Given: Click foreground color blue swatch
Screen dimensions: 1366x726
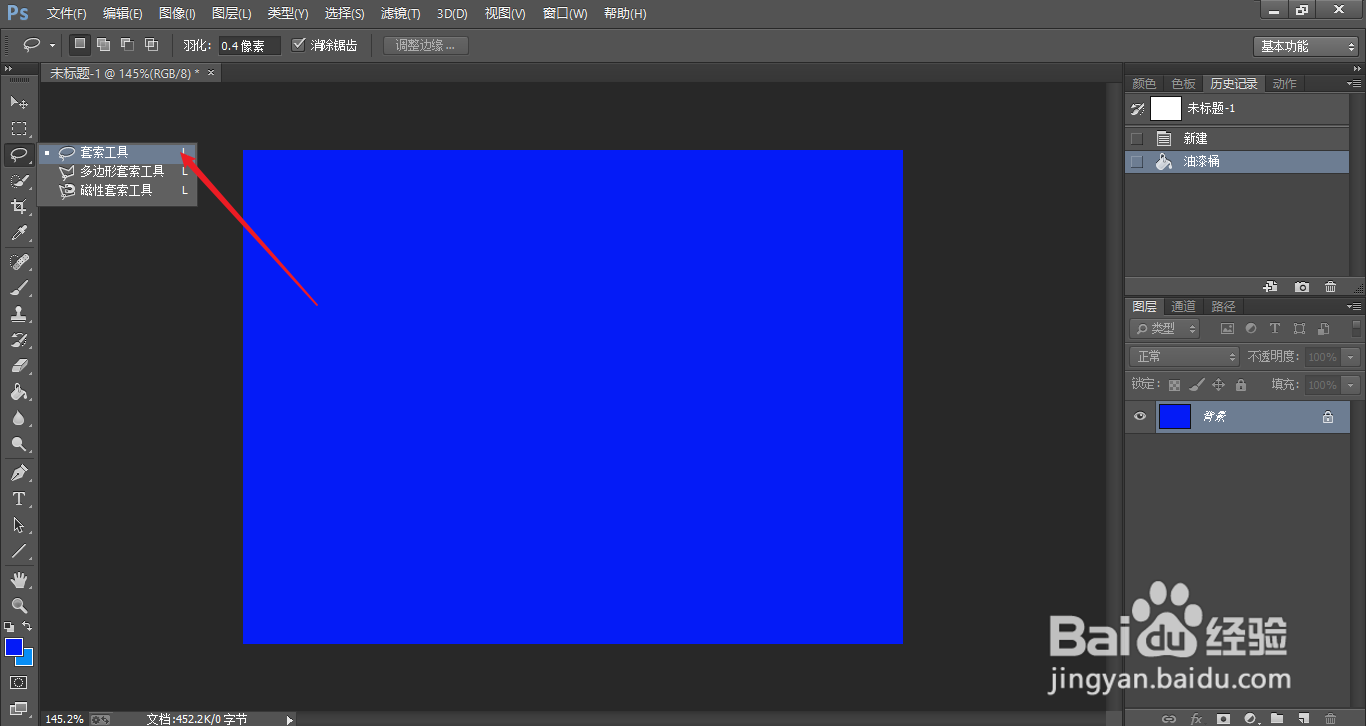Looking at the screenshot, I should tap(13, 647).
